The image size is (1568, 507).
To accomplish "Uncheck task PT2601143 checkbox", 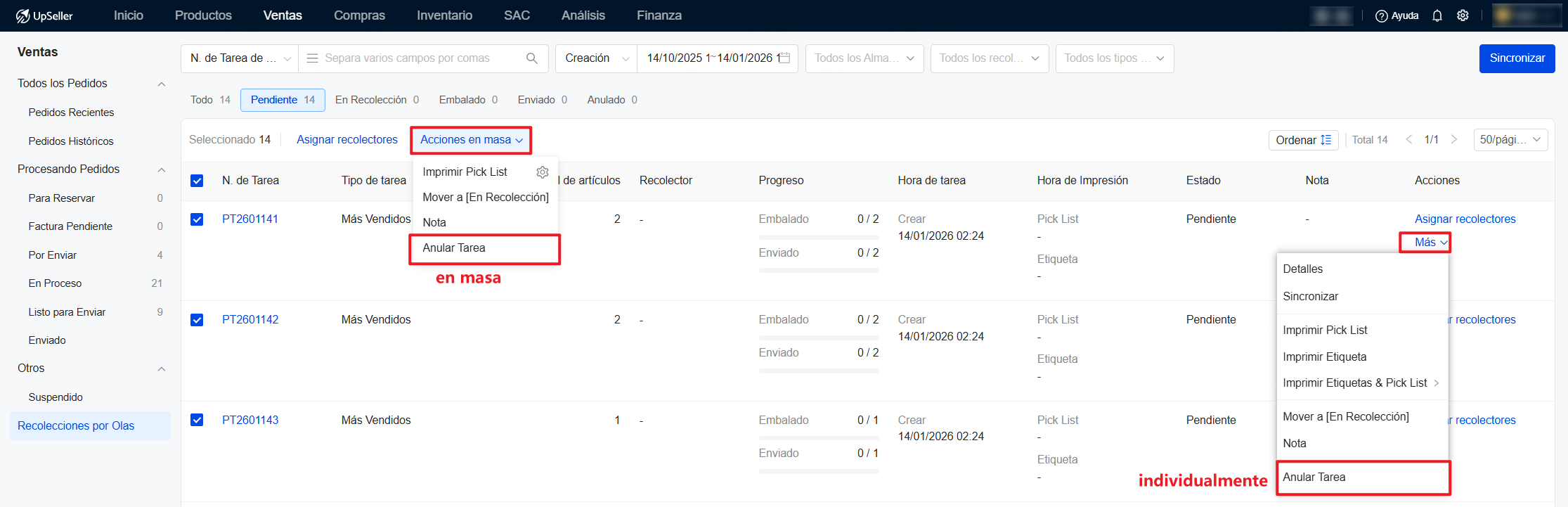I will coord(197,420).
